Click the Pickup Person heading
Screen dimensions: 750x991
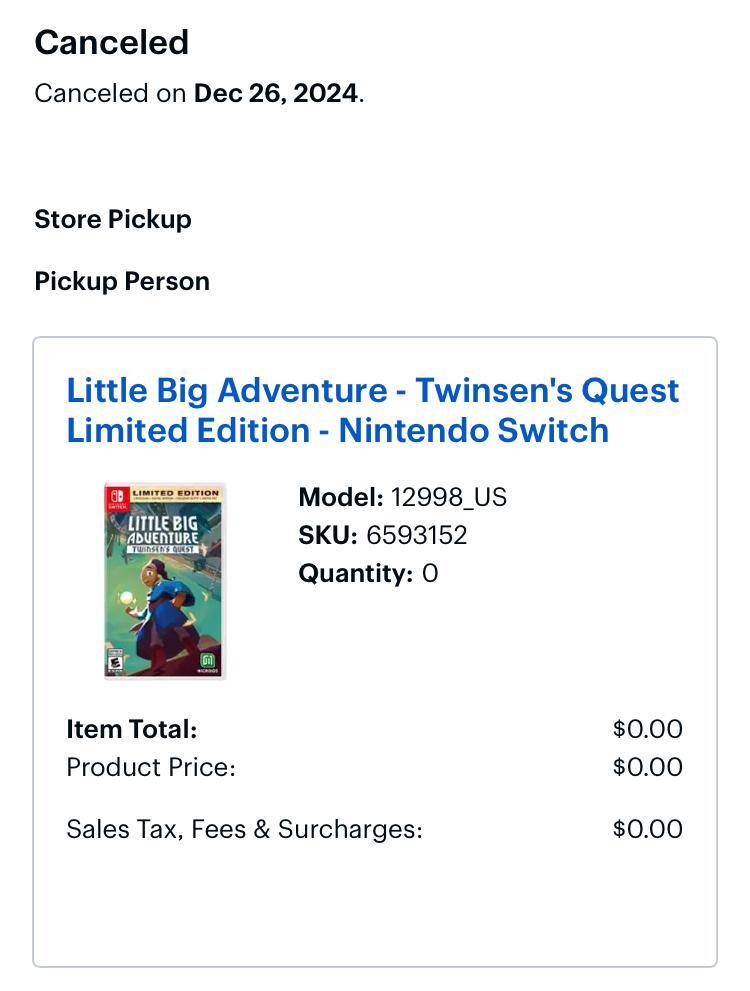[x=122, y=281]
